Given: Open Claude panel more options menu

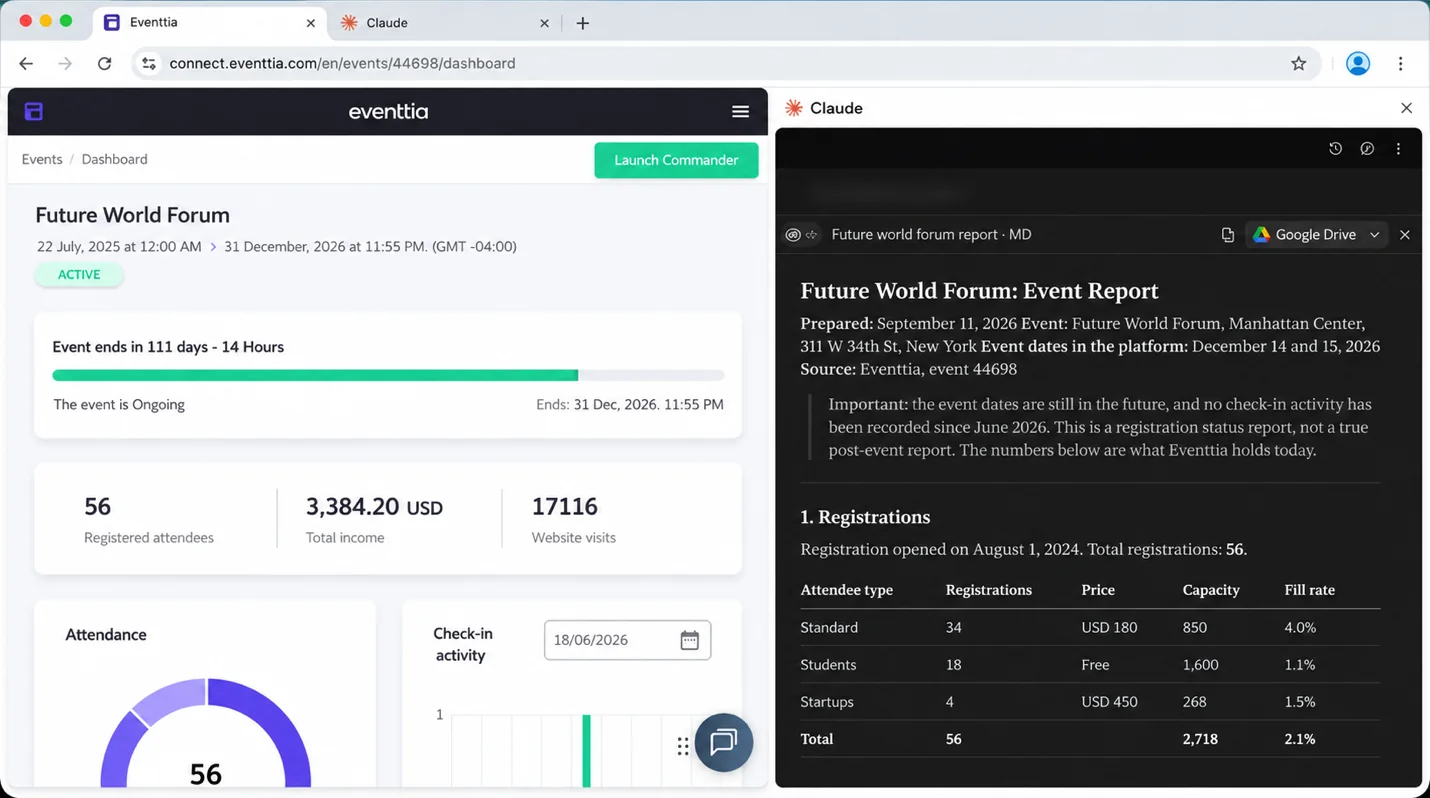Looking at the screenshot, I should click(x=1398, y=149).
